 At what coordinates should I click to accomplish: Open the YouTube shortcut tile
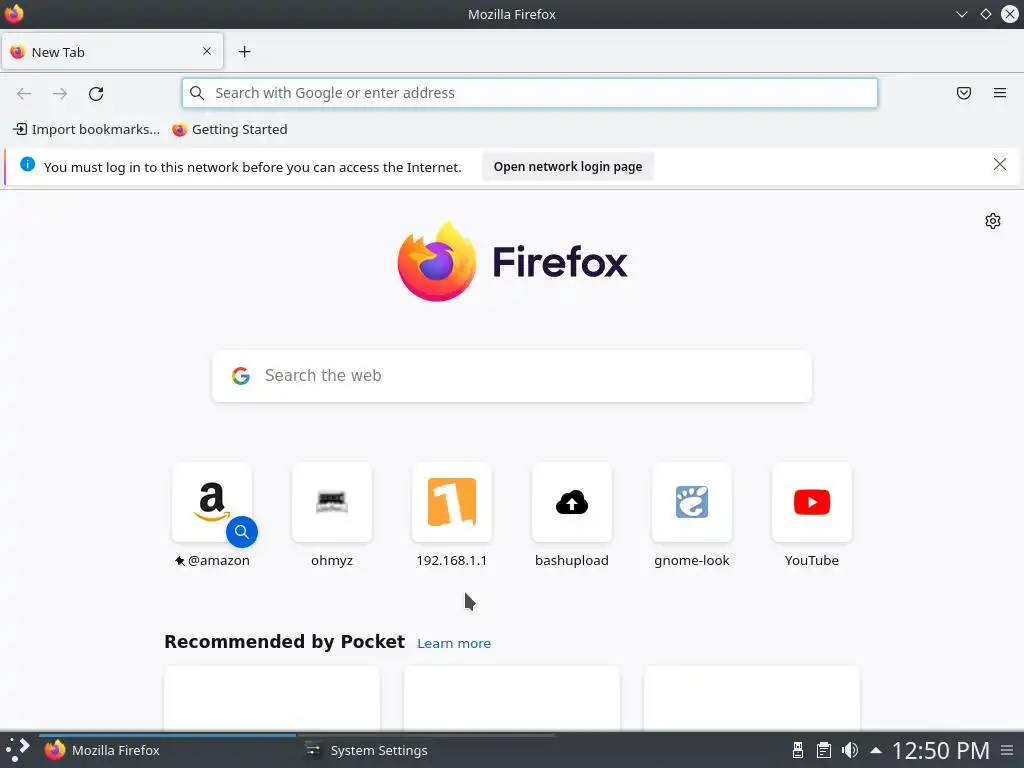point(812,502)
